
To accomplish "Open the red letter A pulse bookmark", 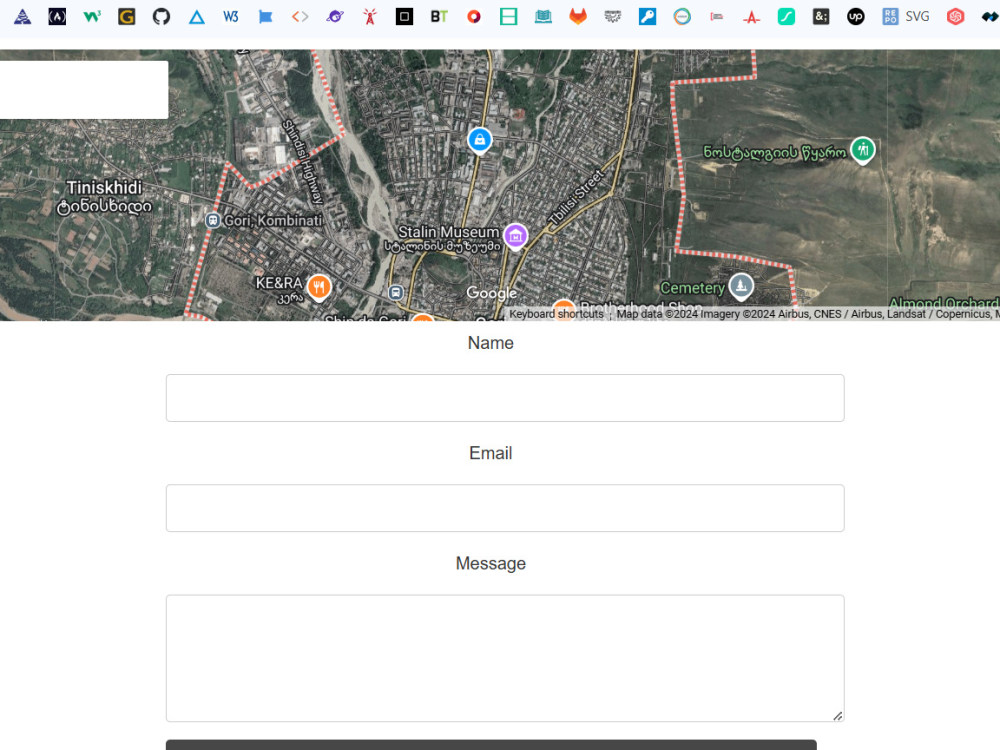I will (x=751, y=17).
